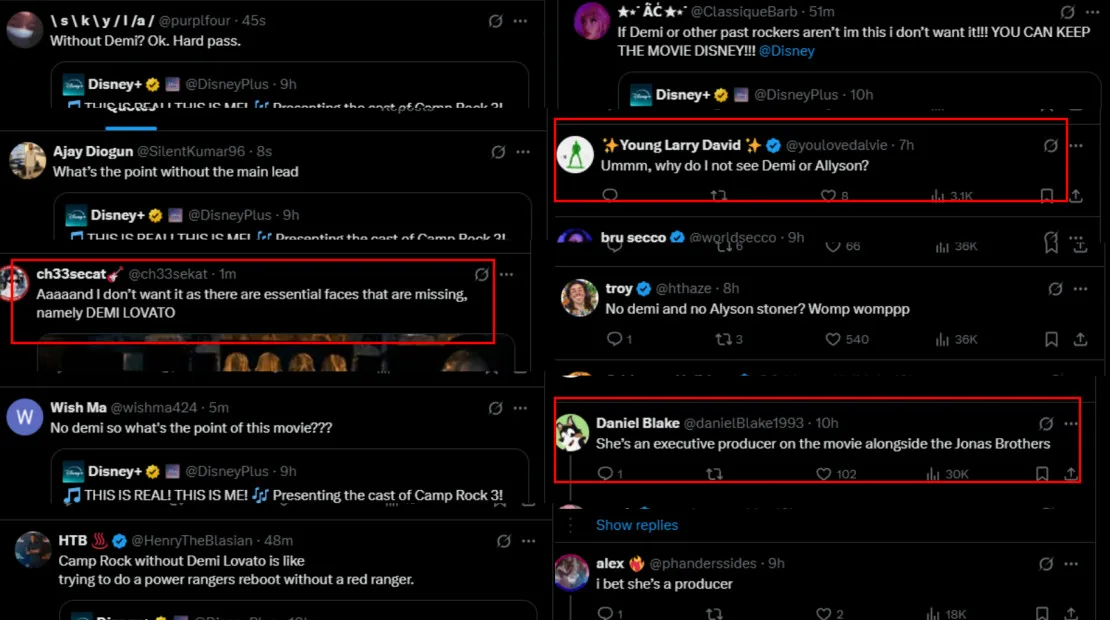Like Daniel Blake's tweet with 102 likes
1110x620 pixels.
click(x=826, y=474)
